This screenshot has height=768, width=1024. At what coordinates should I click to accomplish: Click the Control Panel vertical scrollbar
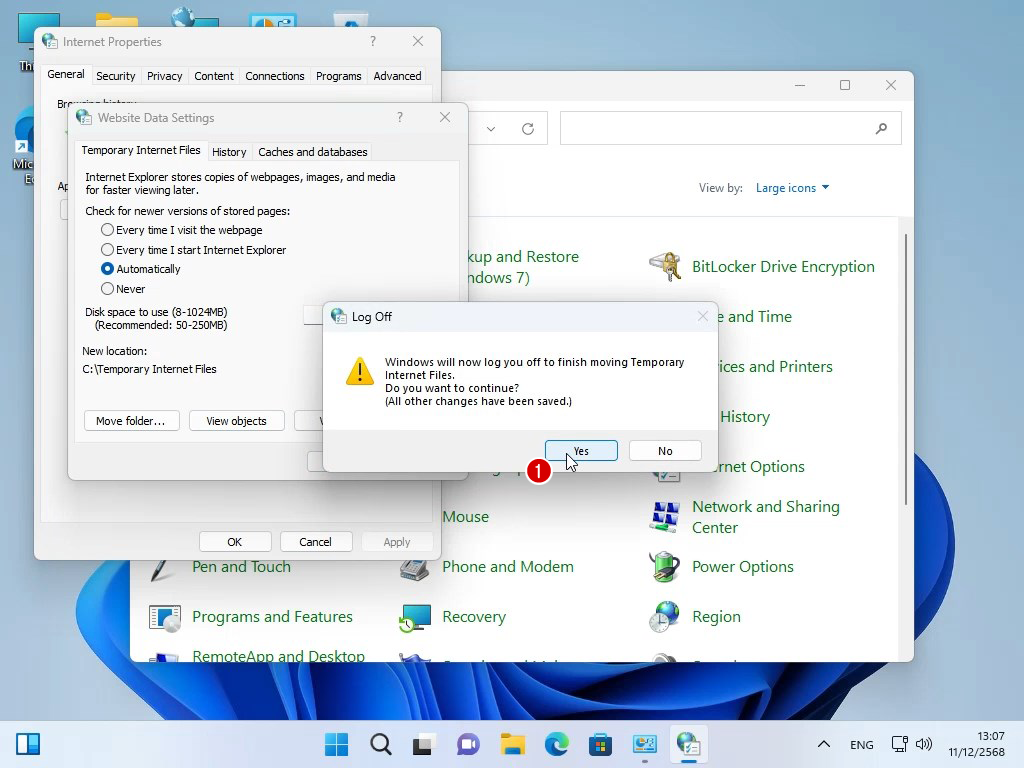coord(906,370)
